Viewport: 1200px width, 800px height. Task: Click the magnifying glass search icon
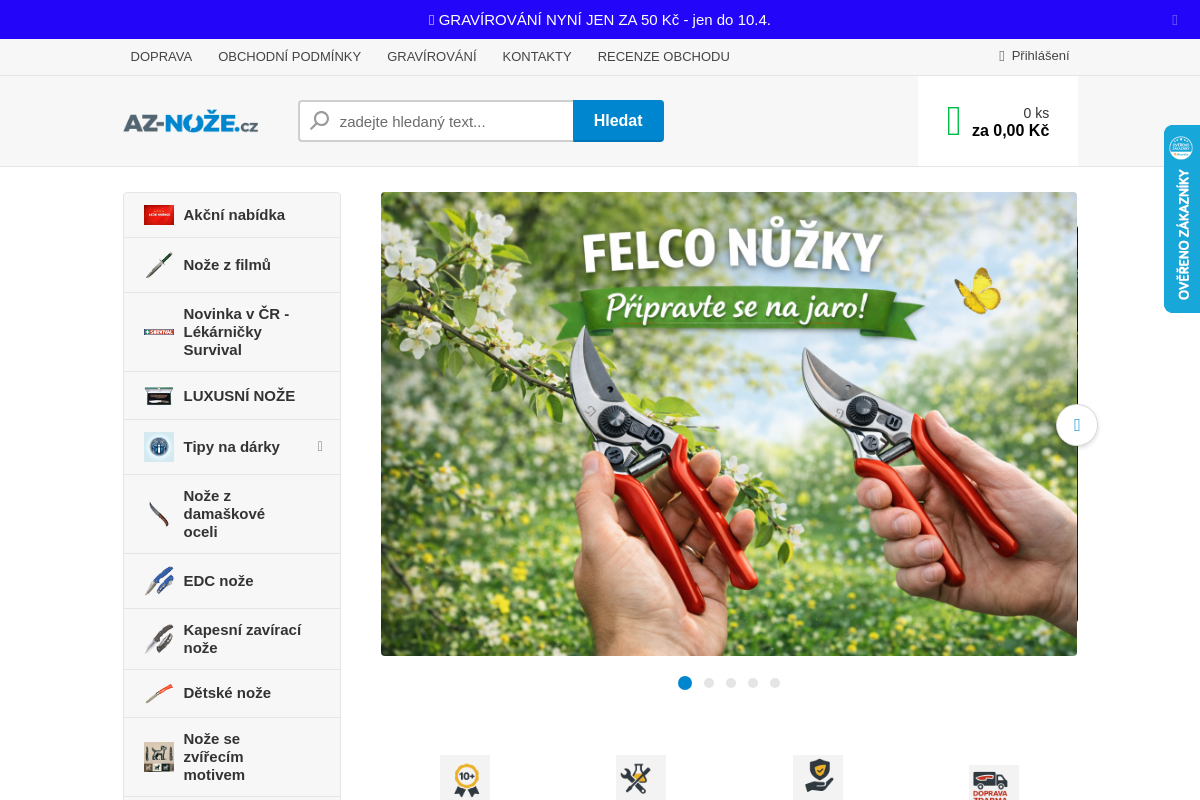point(318,120)
